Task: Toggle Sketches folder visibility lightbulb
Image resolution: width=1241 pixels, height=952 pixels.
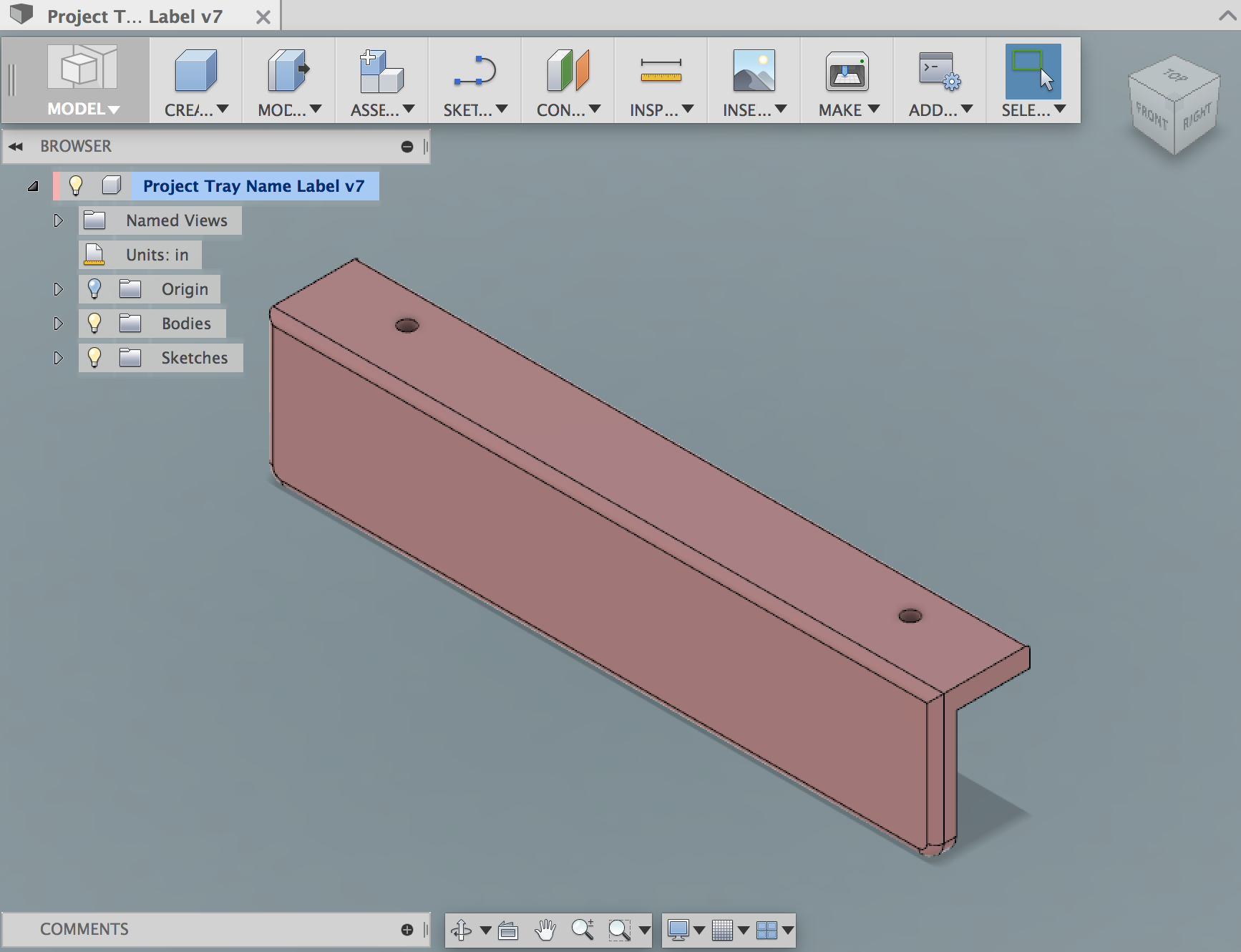Action: 94,357
